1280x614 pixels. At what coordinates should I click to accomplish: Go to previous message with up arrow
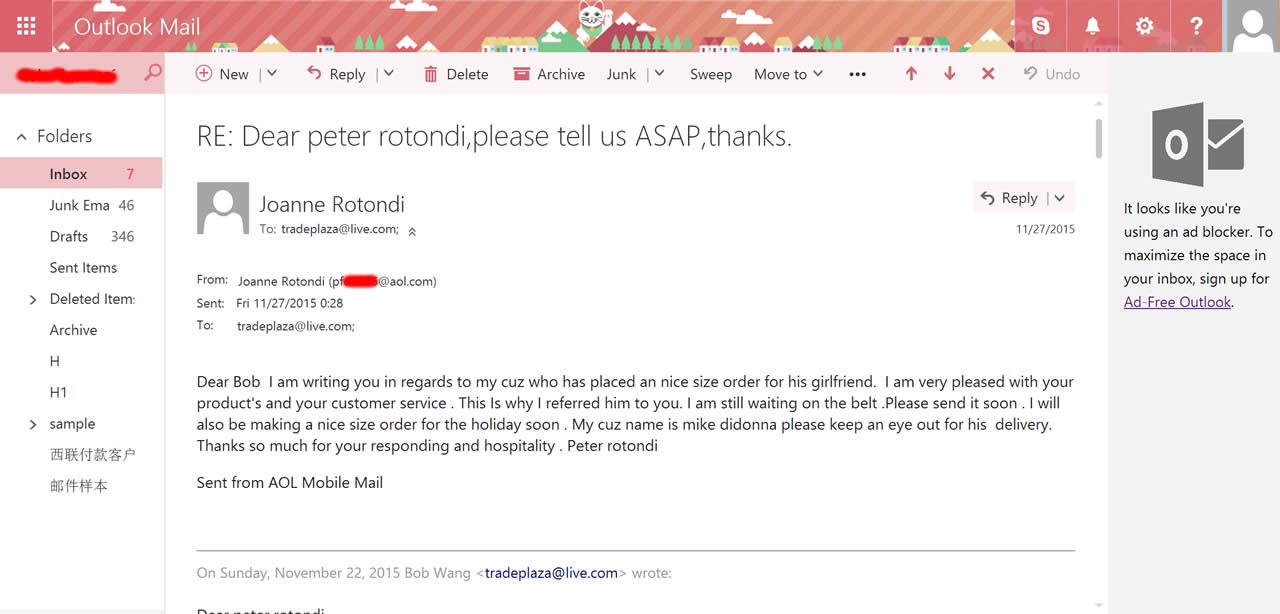tap(911, 74)
